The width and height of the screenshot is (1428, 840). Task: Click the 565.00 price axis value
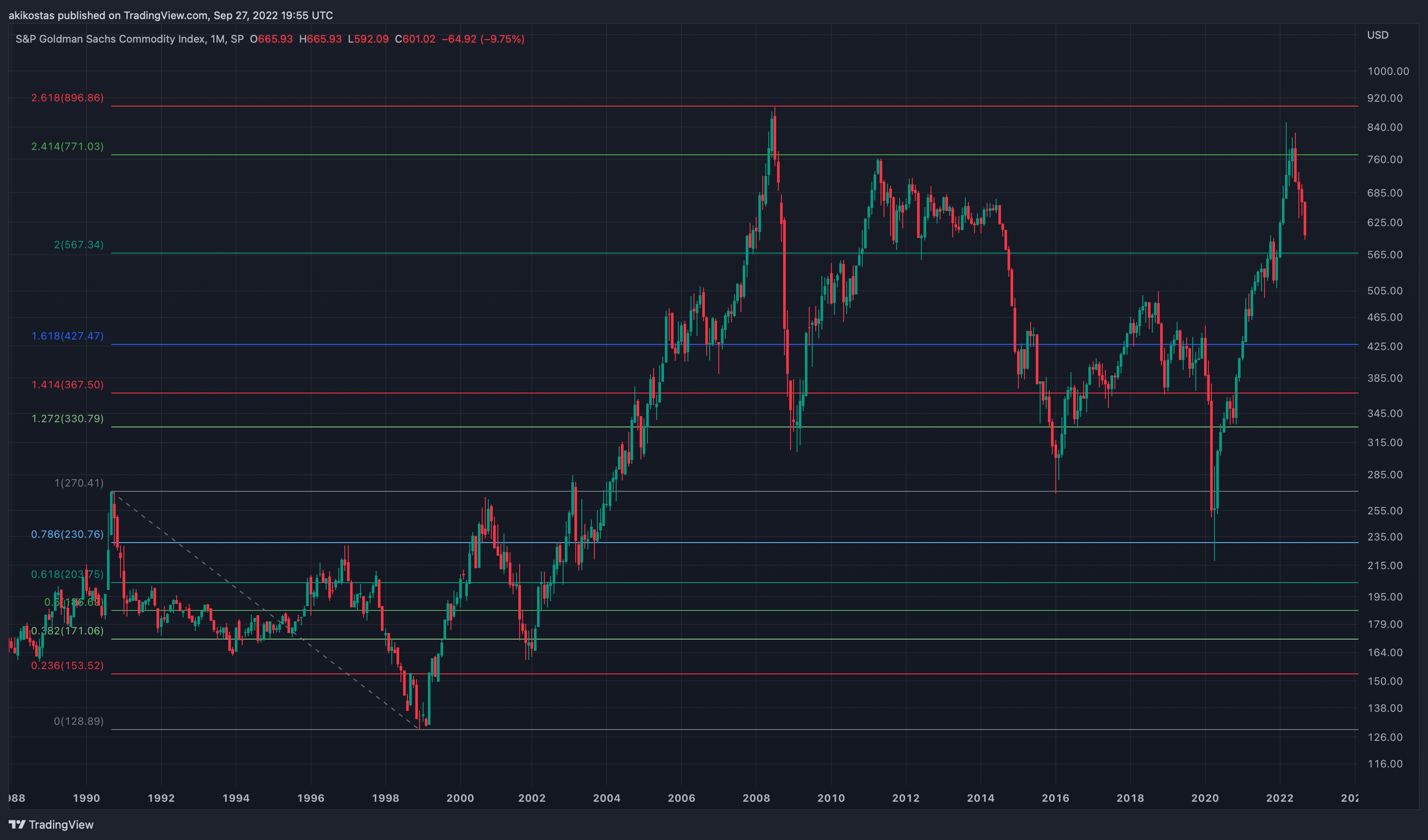pos(1385,255)
